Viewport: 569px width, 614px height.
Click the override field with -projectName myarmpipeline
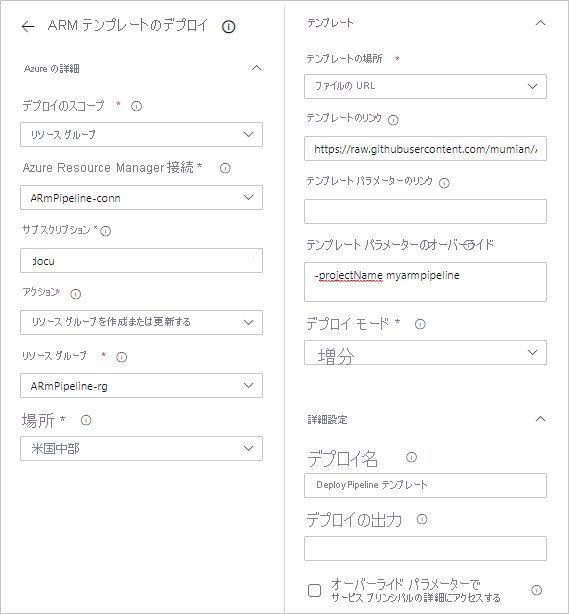[x=425, y=282]
